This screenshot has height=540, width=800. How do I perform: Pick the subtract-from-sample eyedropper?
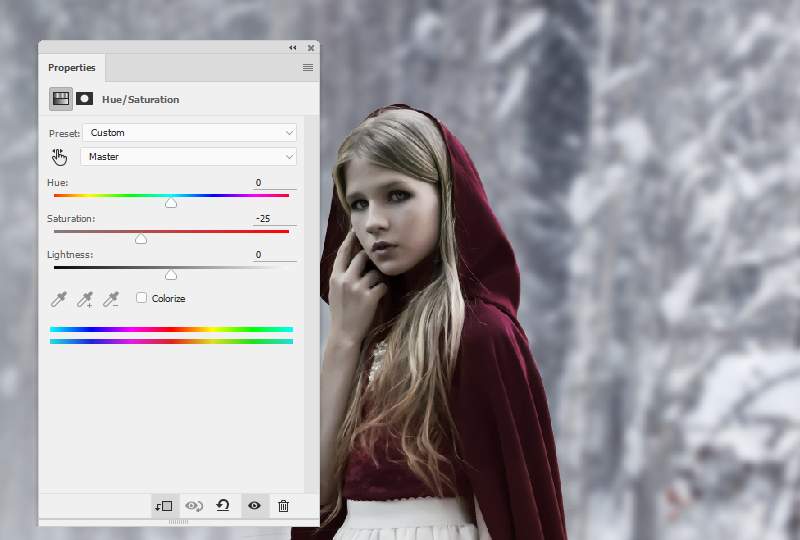click(x=111, y=299)
